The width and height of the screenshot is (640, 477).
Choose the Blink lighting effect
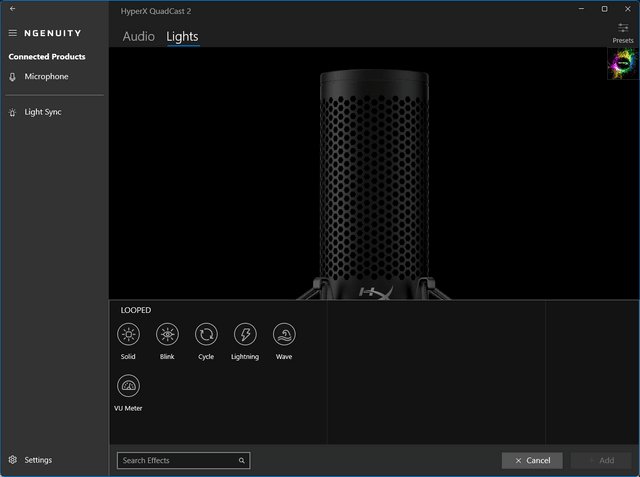(167, 334)
